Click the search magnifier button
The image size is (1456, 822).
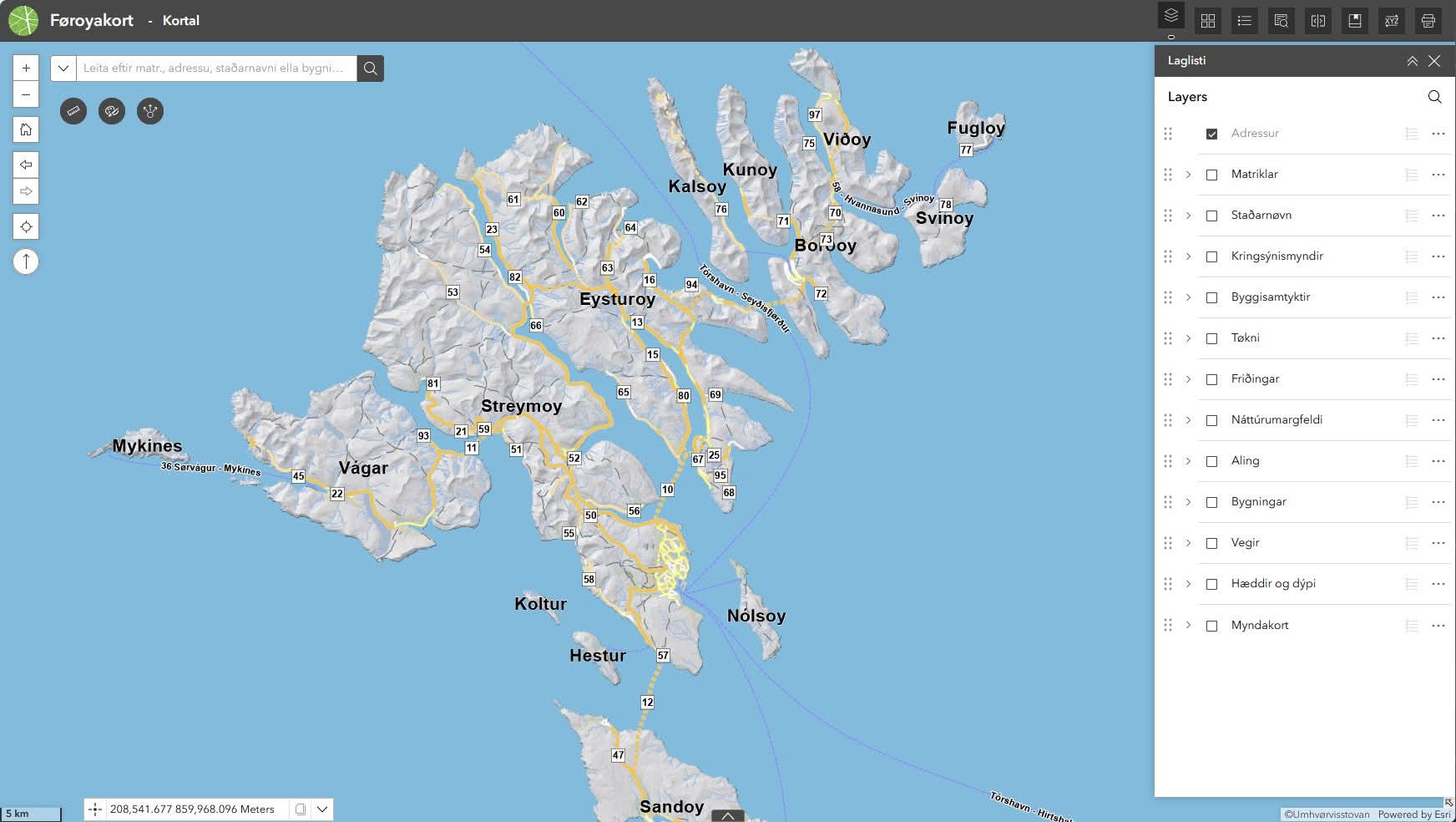[371, 68]
